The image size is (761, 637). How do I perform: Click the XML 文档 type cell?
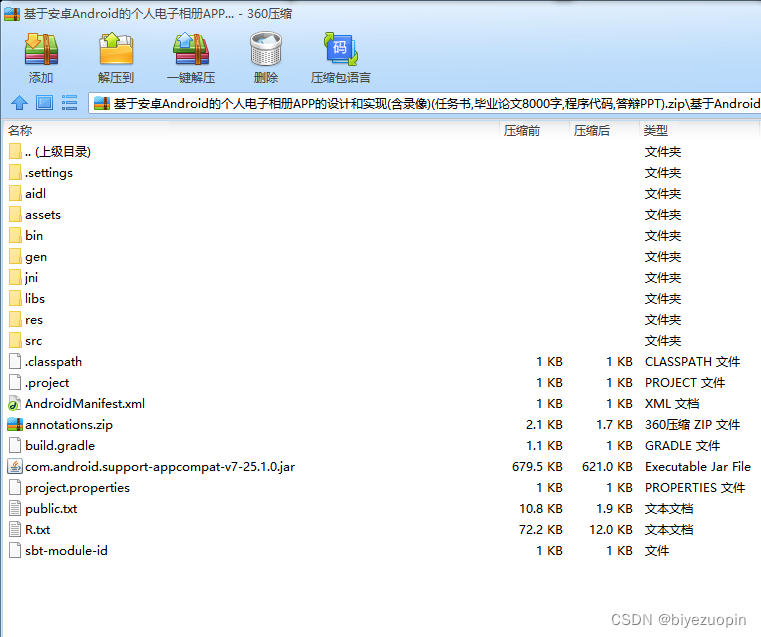(x=672, y=404)
